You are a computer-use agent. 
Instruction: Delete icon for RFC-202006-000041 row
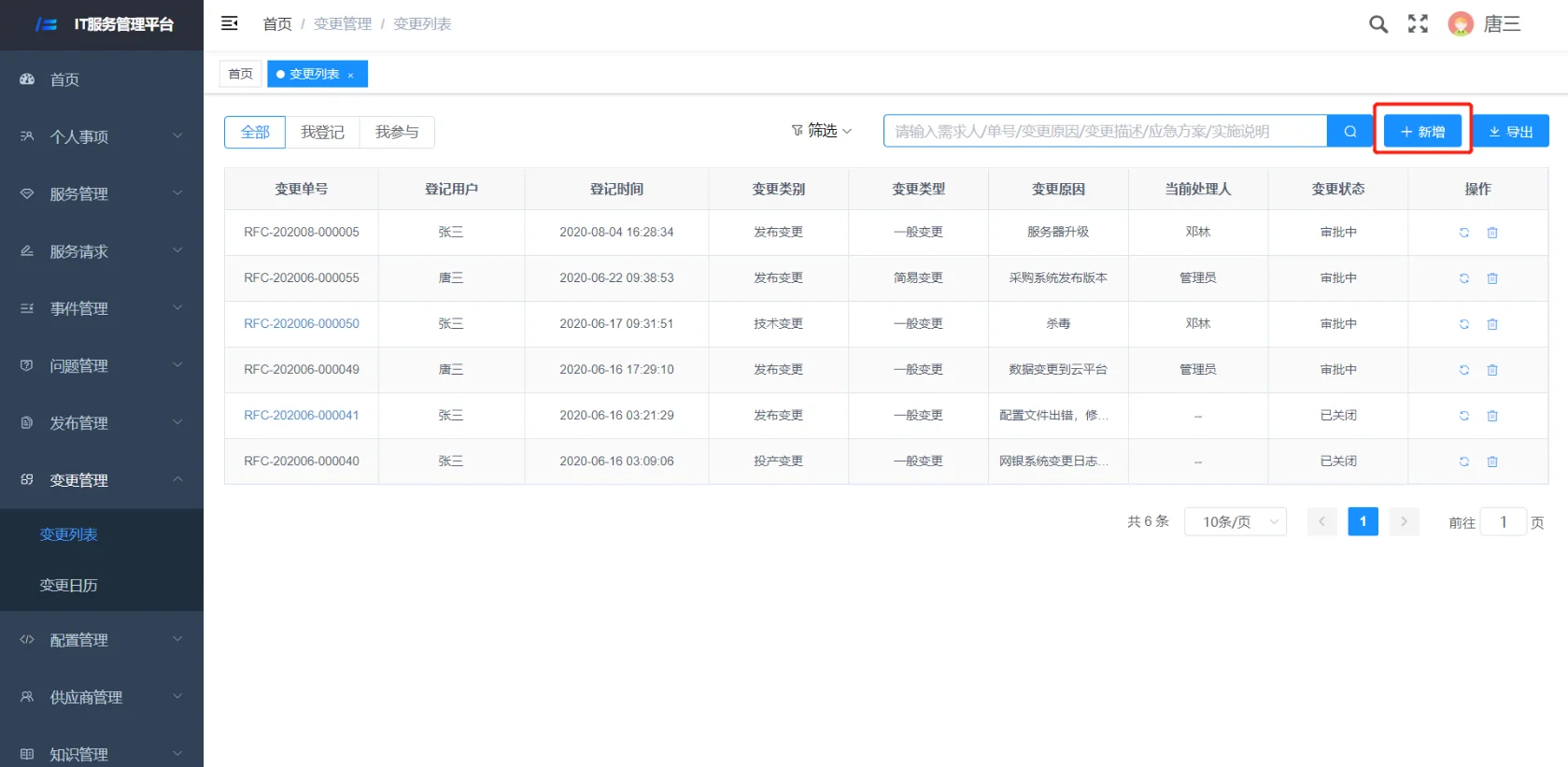coord(1492,416)
